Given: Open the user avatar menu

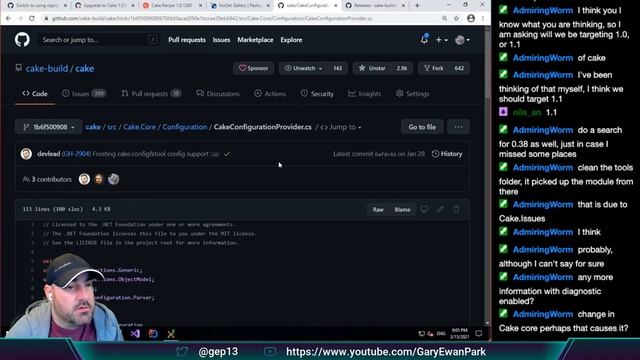Looking at the screenshot, I should tap(462, 40).
